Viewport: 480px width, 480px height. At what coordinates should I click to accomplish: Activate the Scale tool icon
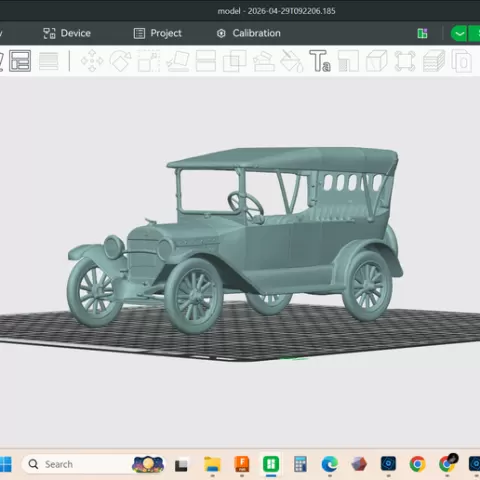[x=149, y=61]
